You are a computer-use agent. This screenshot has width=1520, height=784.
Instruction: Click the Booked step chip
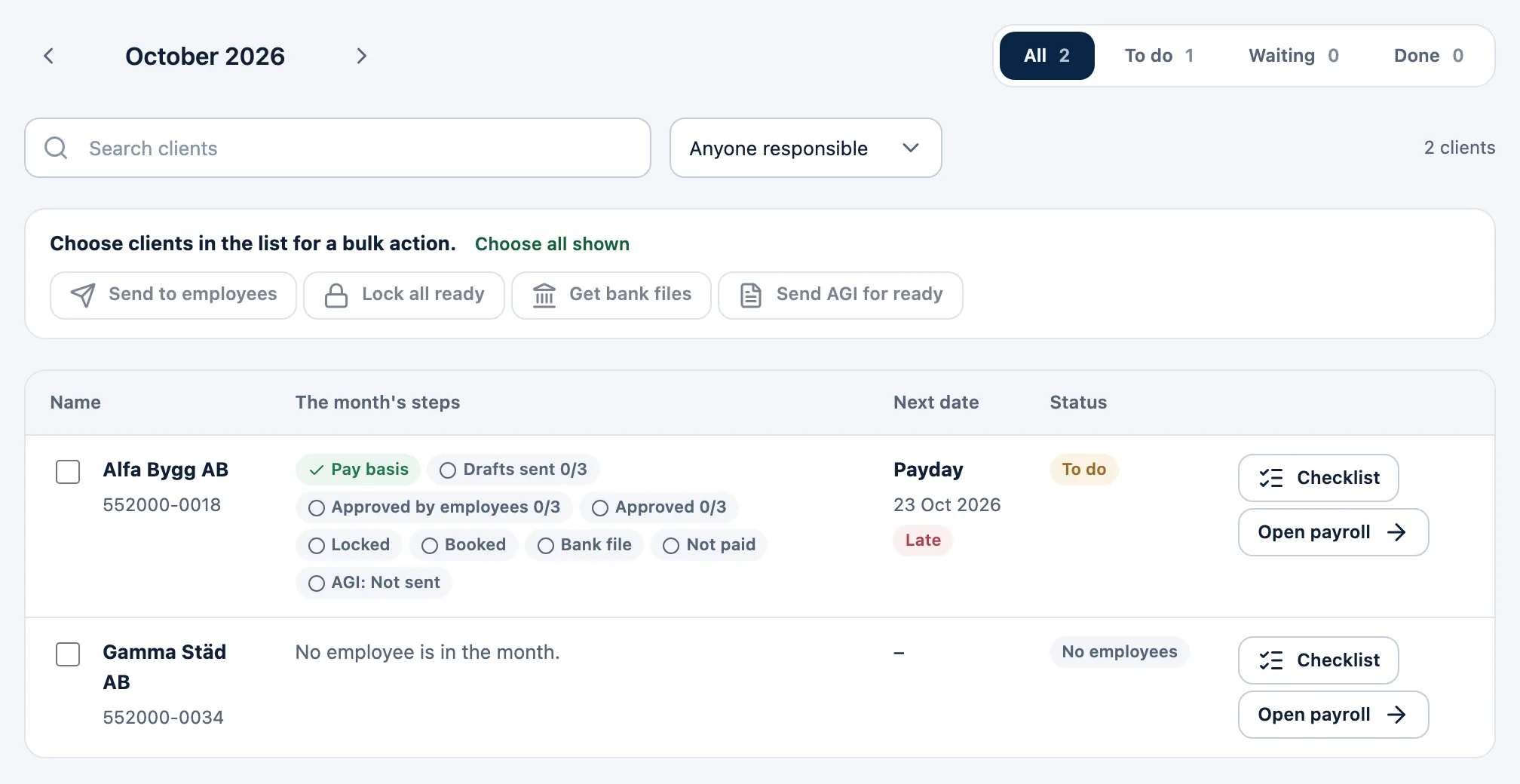[x=464, y=545]
